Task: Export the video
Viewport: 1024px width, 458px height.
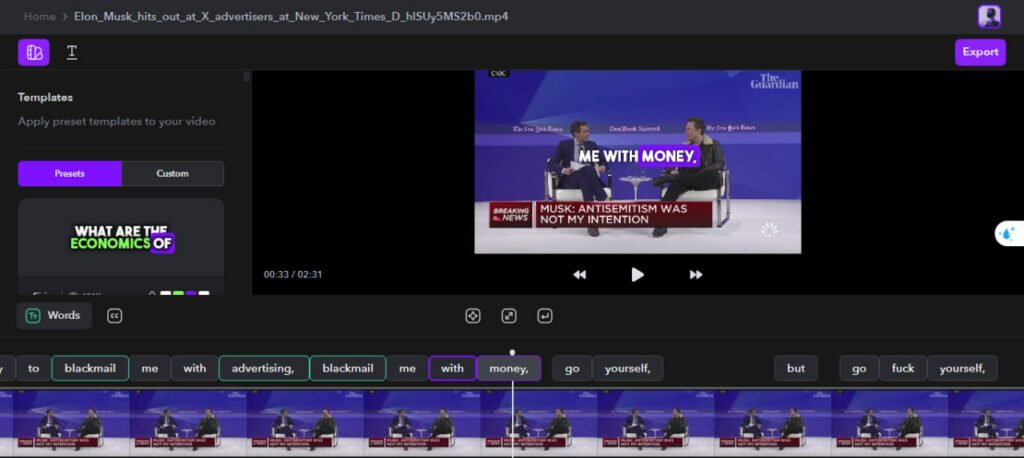Action: click(x=979, y=52)
